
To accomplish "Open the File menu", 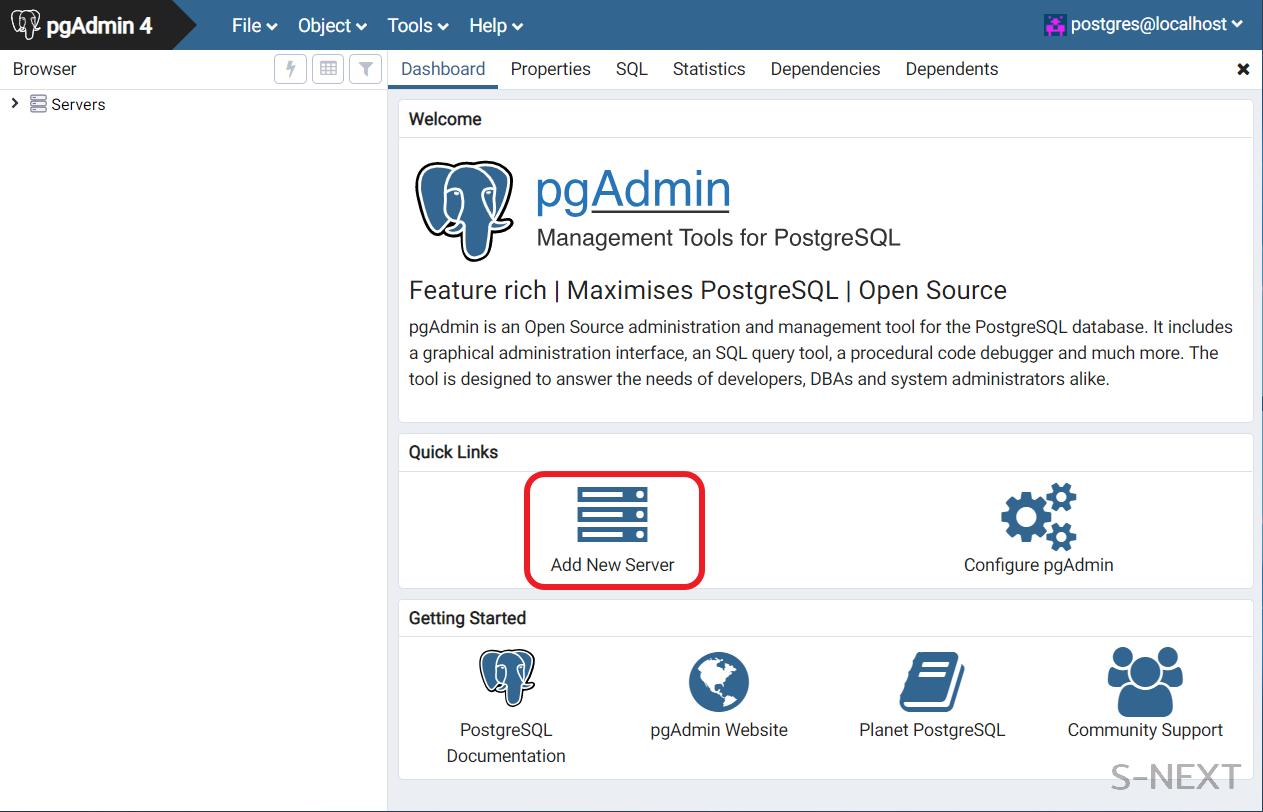I will 254,26.
